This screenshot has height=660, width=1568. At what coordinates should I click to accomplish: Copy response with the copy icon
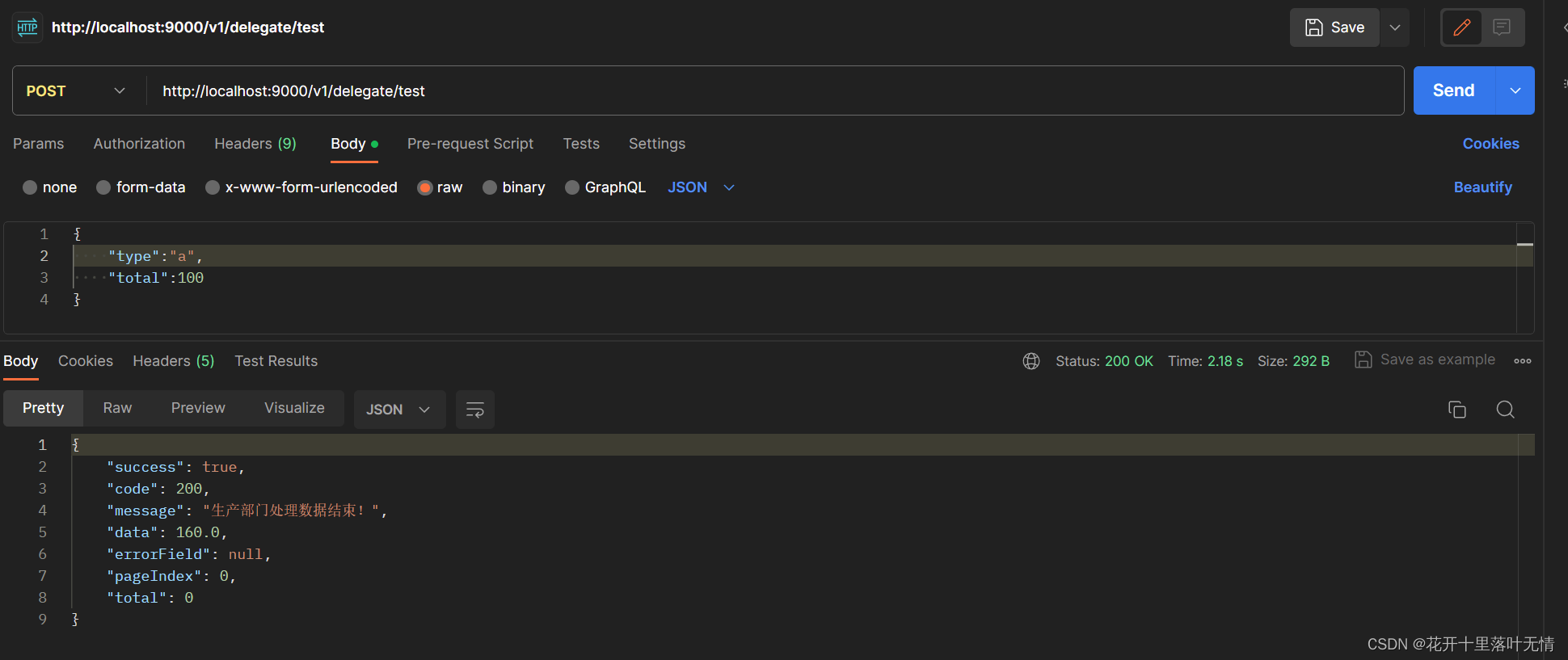(x=1457, y=410)
